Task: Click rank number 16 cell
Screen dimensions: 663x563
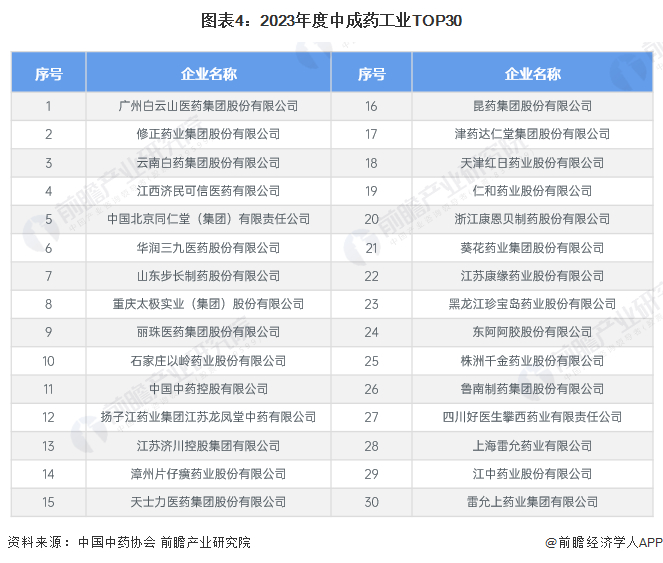Action: tap(371, 106)
